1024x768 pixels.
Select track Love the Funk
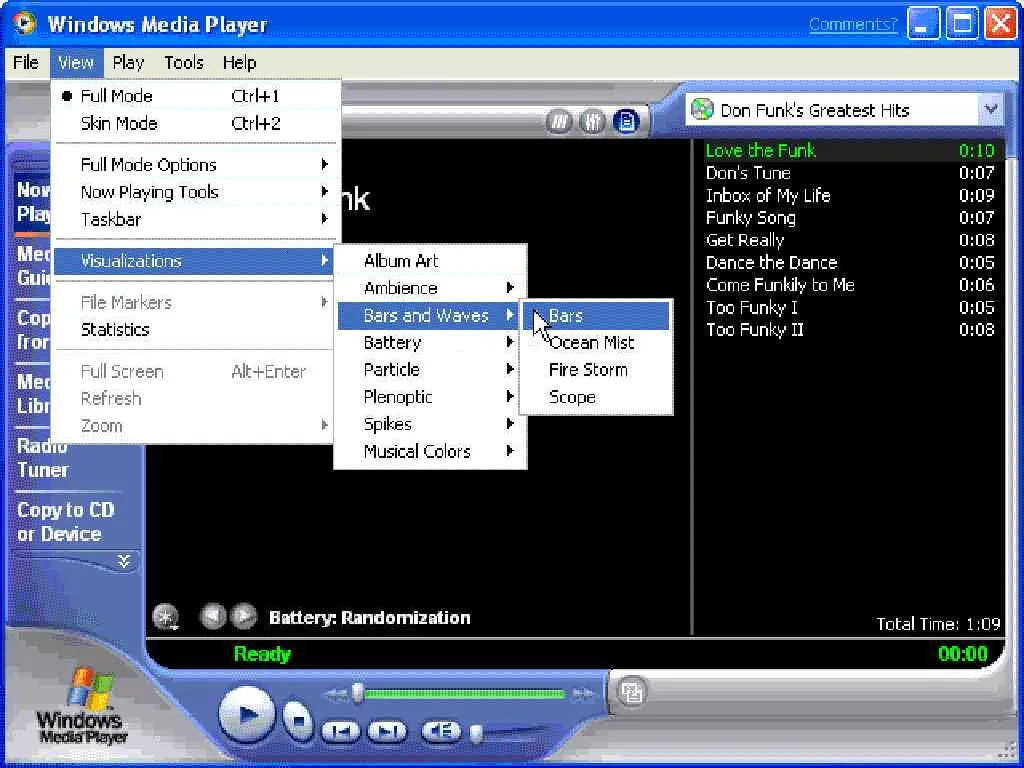pos(849,151)
